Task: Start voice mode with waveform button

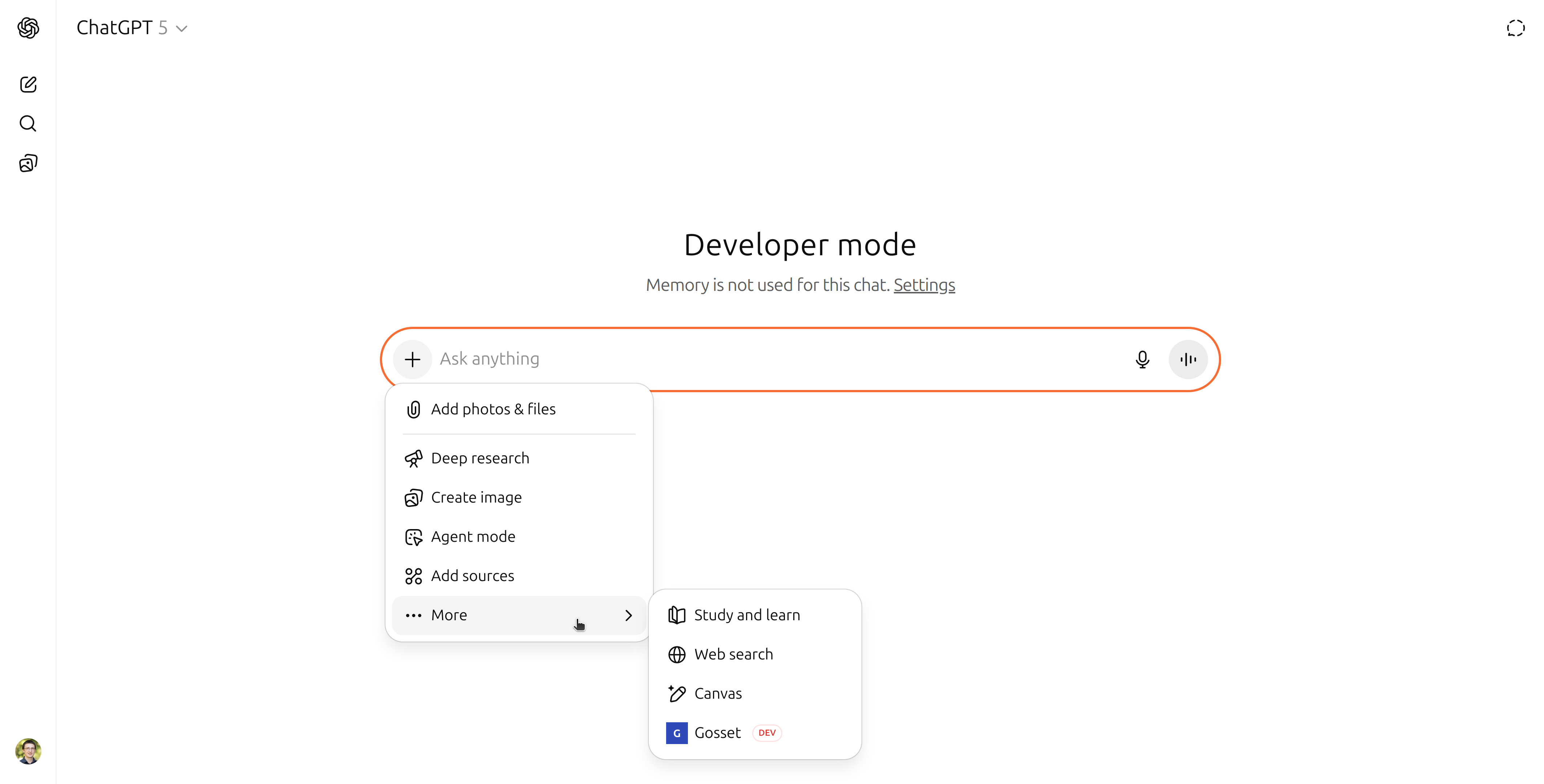Action: [x=1187, y=359]
